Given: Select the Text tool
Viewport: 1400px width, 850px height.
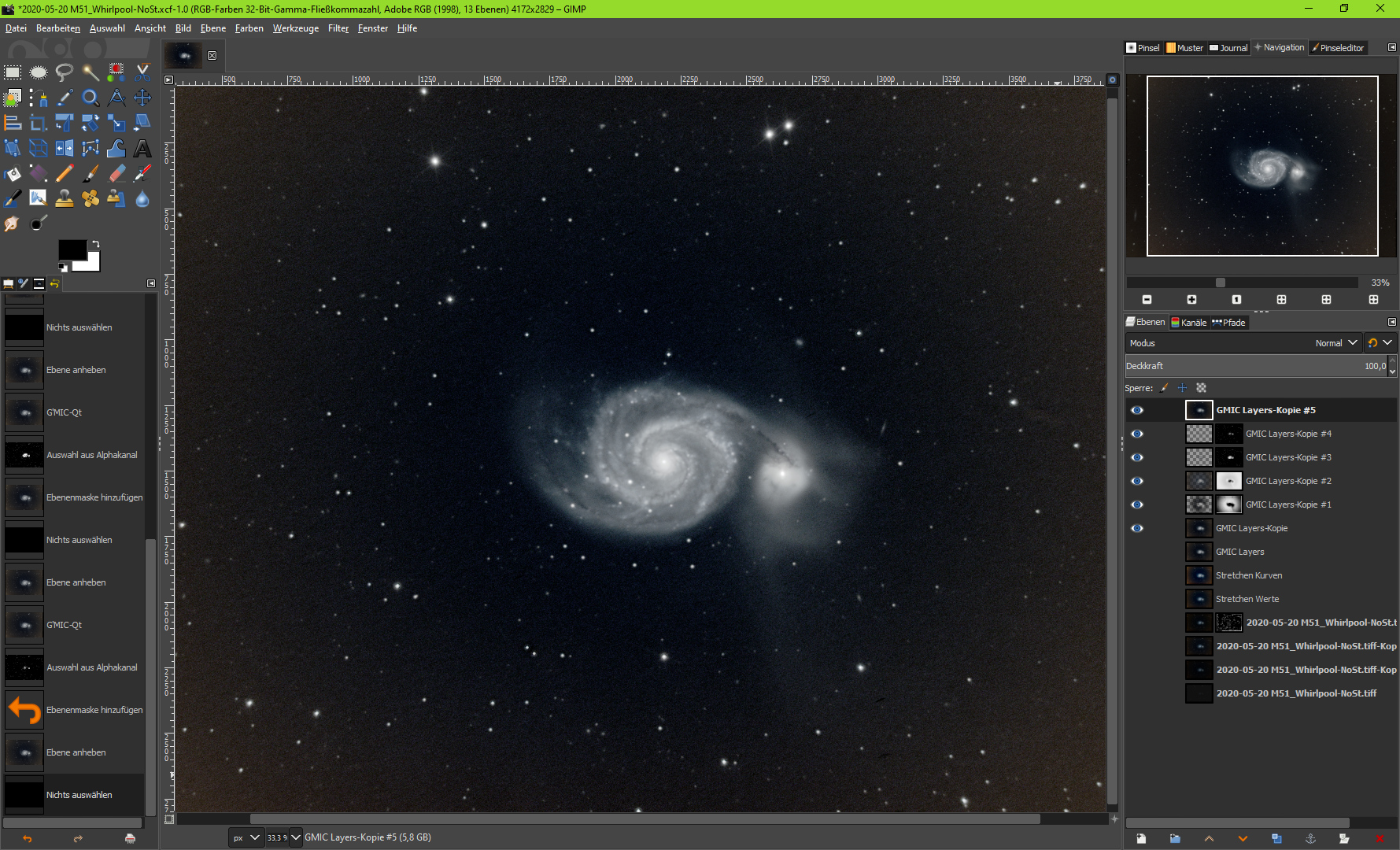Looking at the screenshot, I should (x=142, y=148).
